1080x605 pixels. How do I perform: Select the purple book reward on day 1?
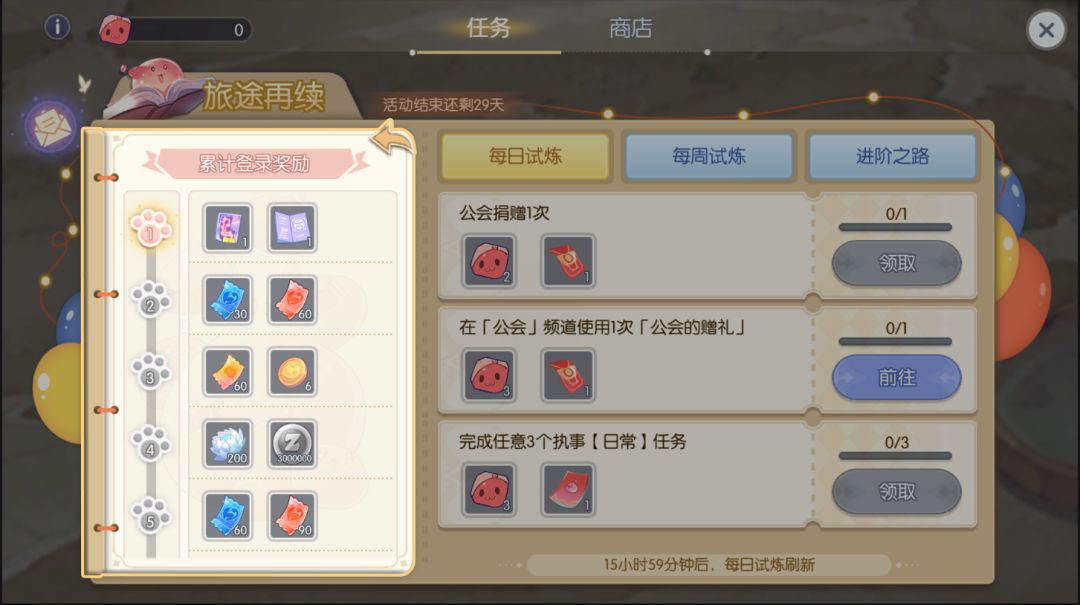coord(292,228)
